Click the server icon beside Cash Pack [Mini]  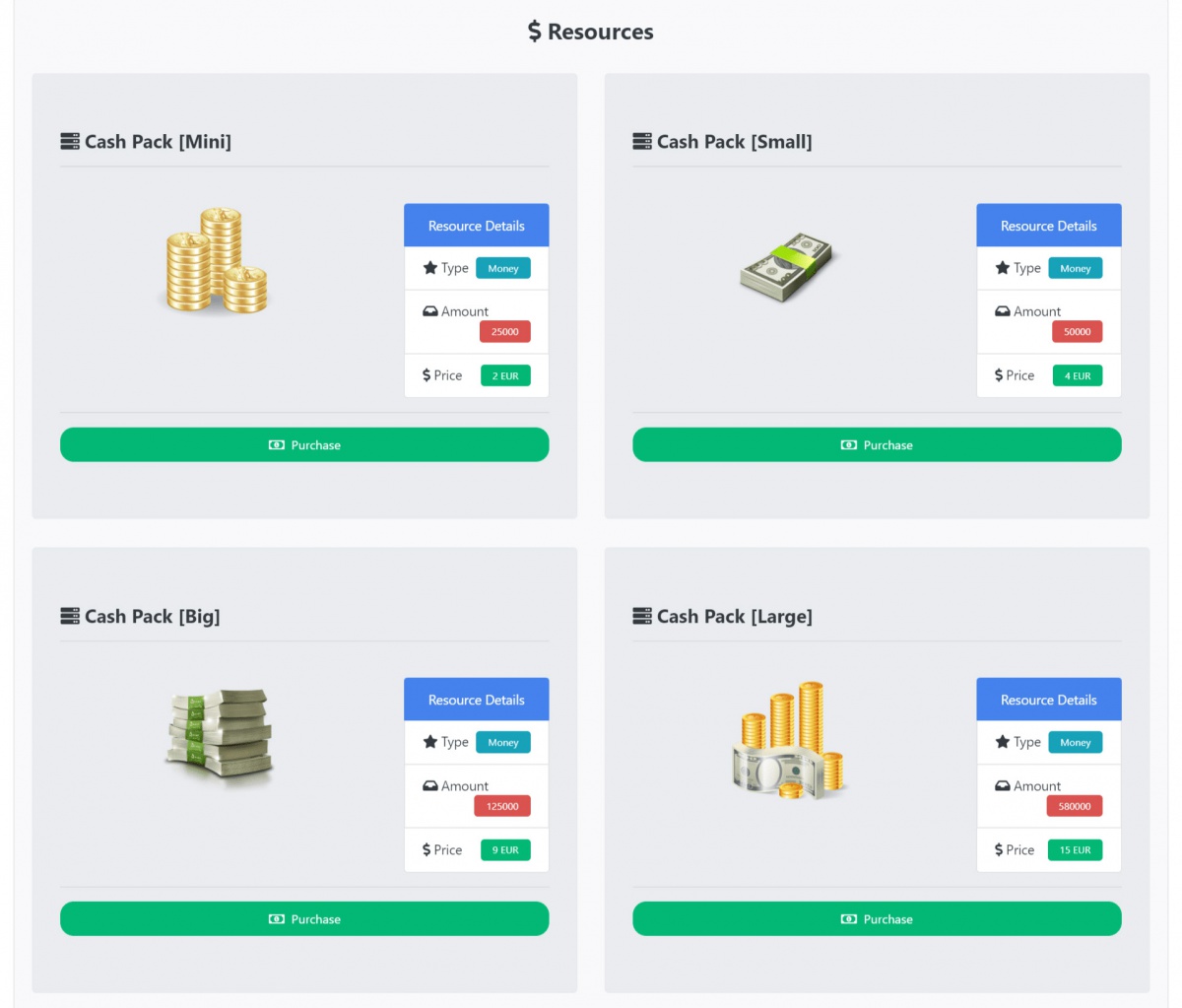(70, 142)
